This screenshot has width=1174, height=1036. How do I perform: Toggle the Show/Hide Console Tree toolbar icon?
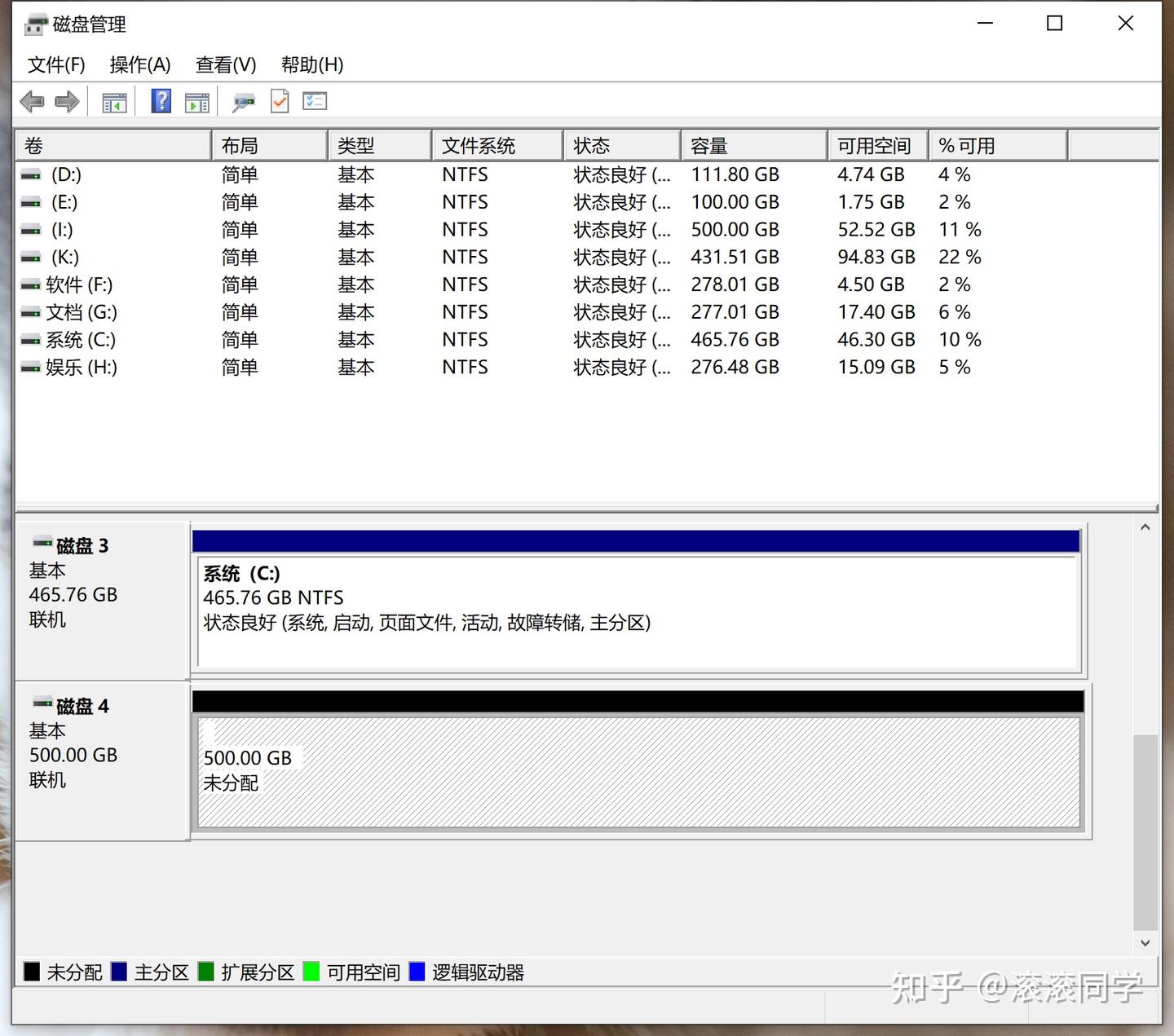tap(114, 103)
